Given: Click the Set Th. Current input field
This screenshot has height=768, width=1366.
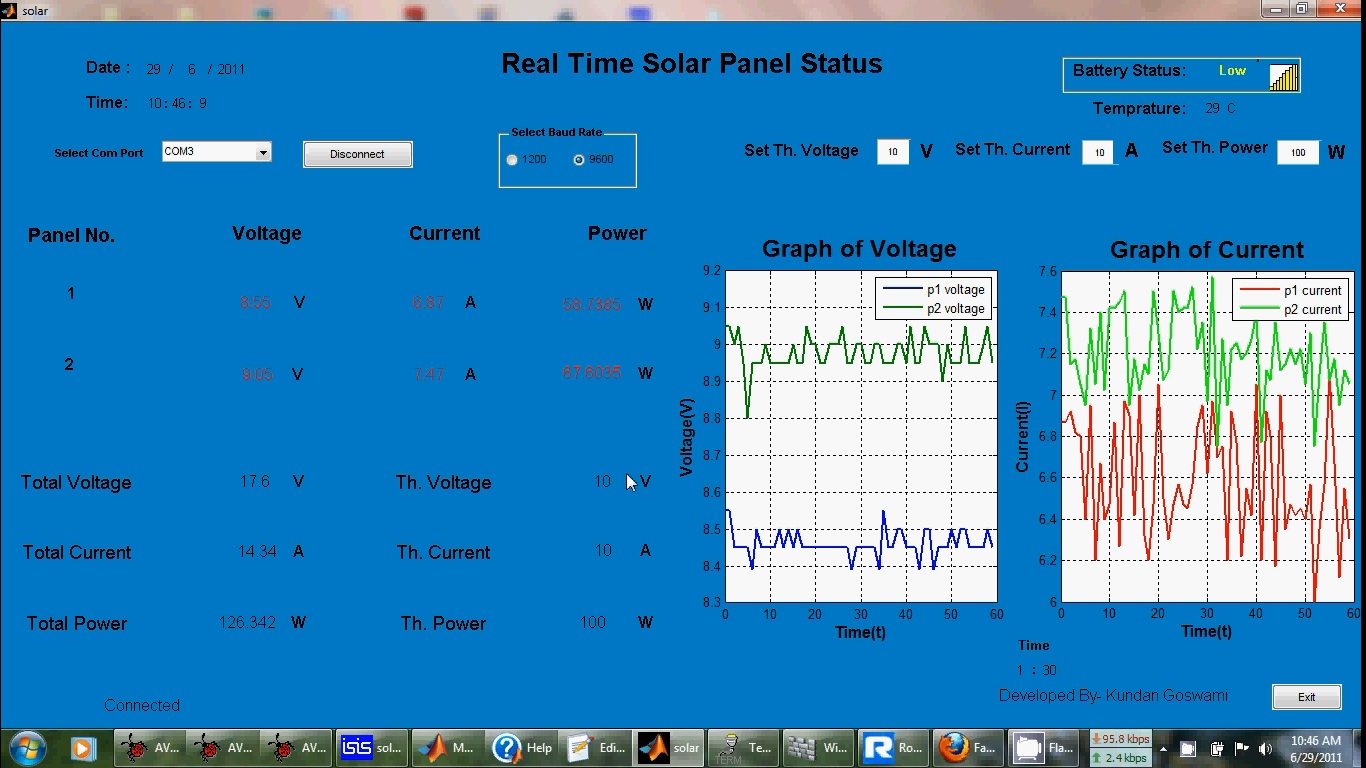Looking at the screenshot, I should click(x=1099, y=153).
